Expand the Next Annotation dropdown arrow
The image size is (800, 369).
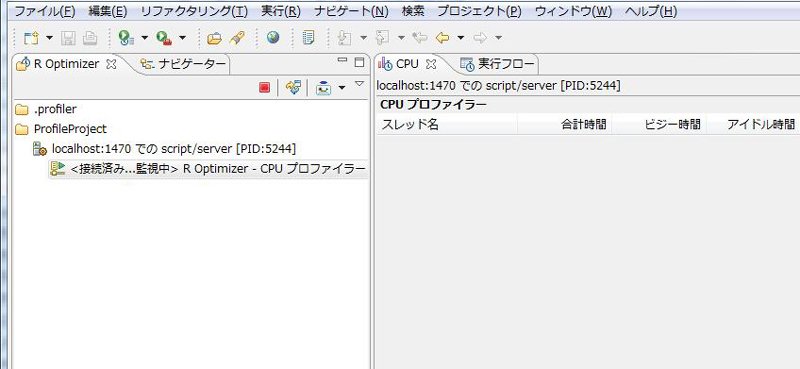pos(363,38)
